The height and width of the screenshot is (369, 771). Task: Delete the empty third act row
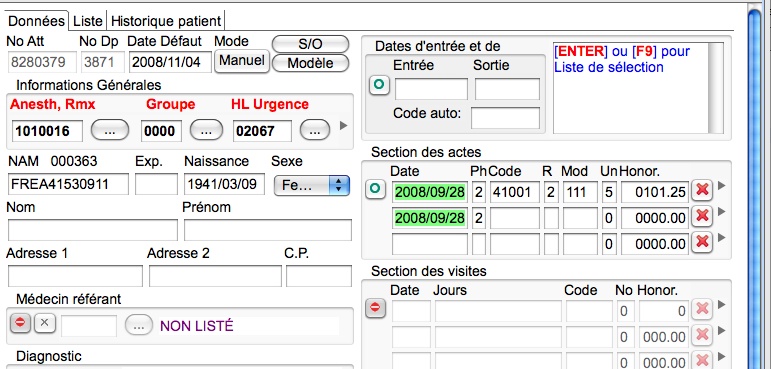(x=702, y=242)
